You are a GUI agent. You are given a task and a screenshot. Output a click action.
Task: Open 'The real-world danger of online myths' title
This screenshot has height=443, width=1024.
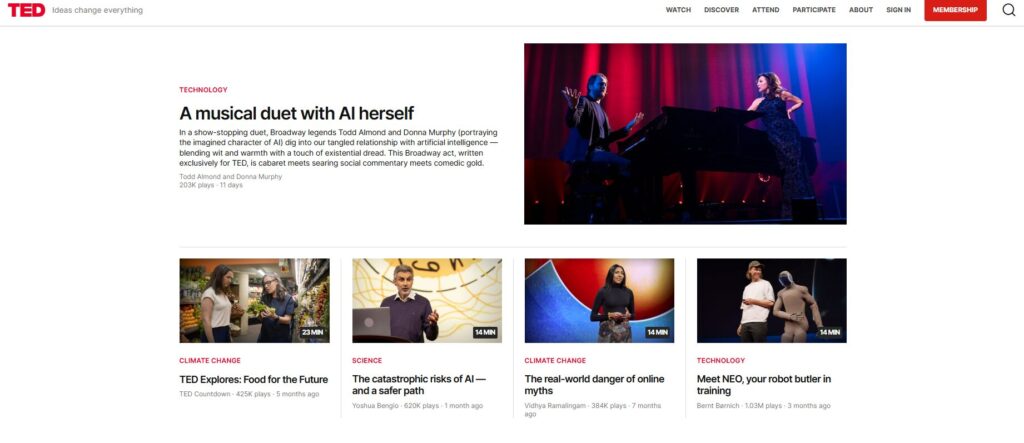[594, 385]
